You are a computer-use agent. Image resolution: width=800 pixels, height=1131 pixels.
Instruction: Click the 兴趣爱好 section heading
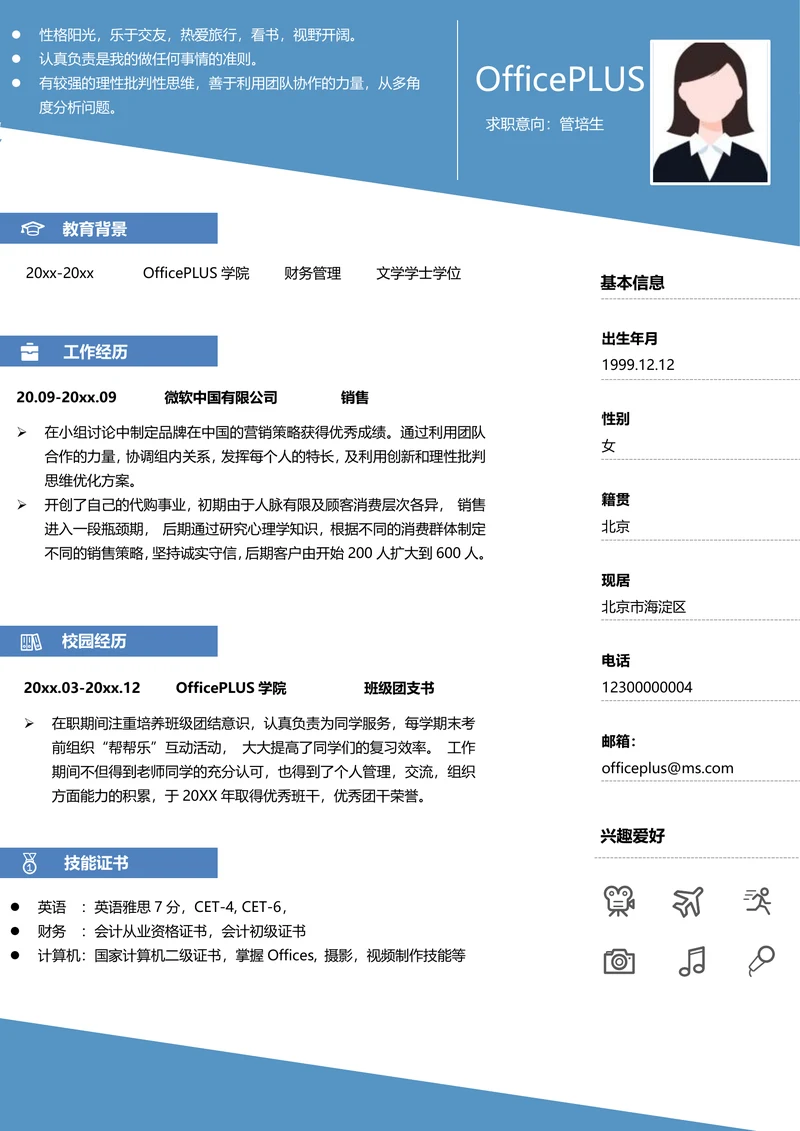coord(632,836)
